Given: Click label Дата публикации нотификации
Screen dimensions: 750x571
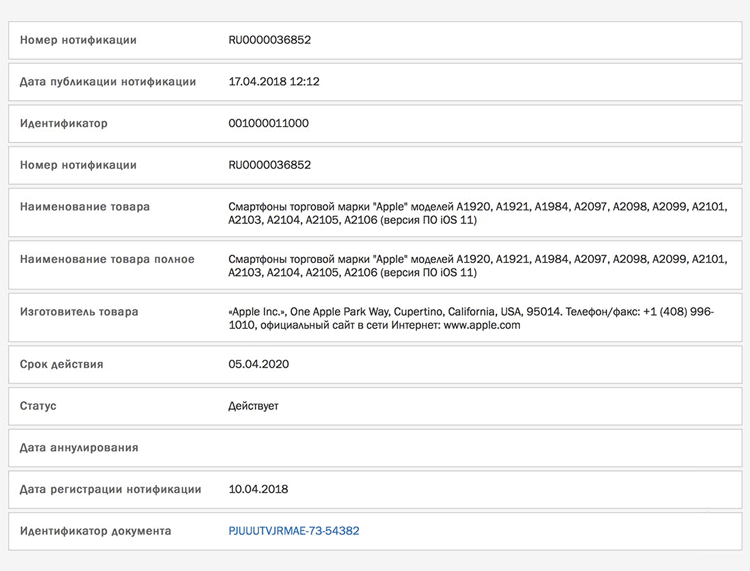Looking at the screenshot, I should pos(108,82).
